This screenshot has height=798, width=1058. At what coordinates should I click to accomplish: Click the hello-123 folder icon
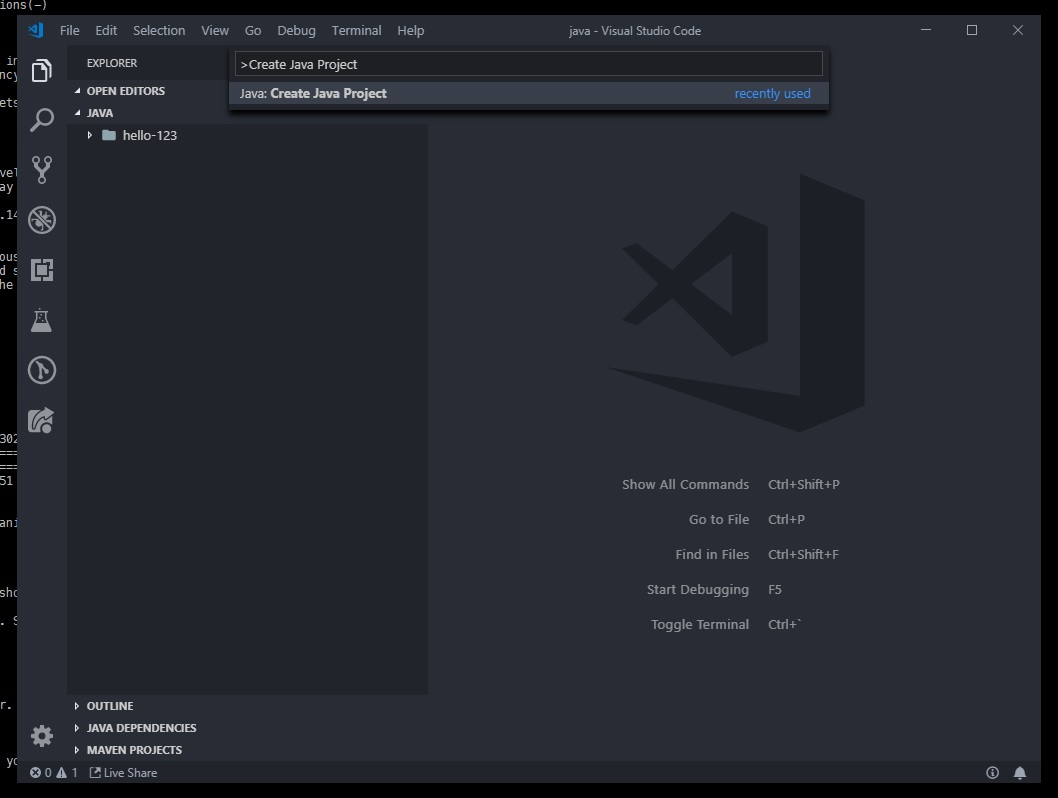[x=109, y=135]
